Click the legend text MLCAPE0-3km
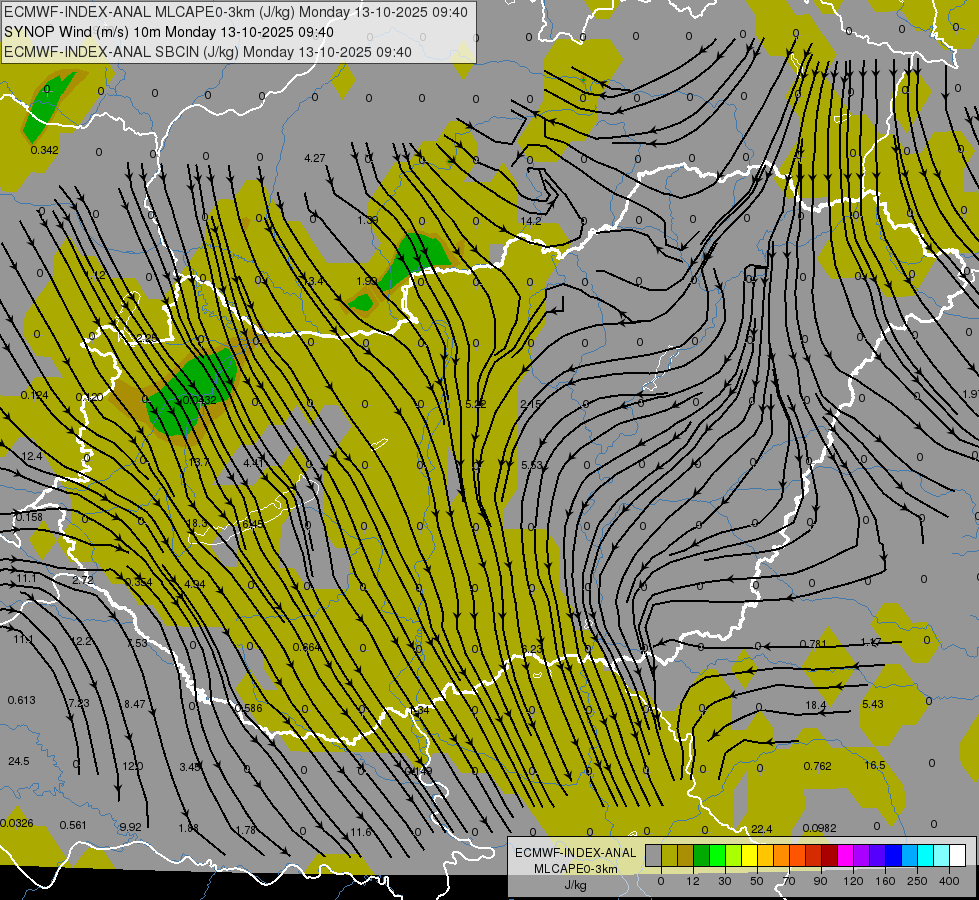 [x=576, y=869]
